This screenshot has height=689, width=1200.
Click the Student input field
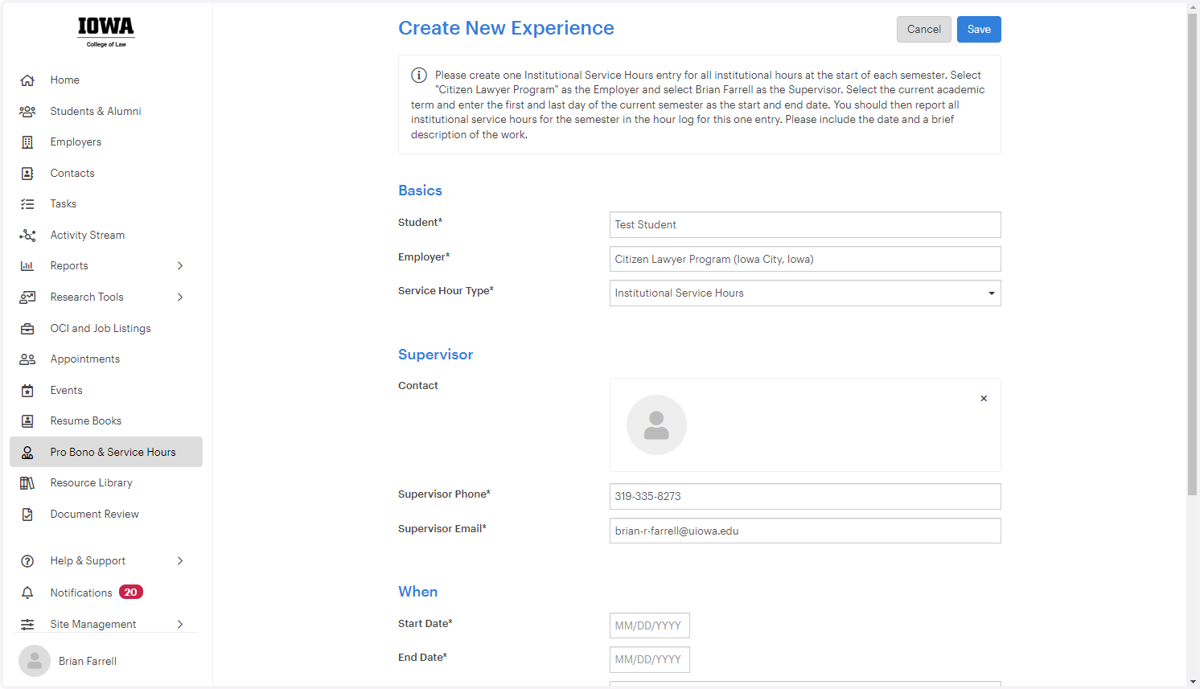click(x=805, y=225)
